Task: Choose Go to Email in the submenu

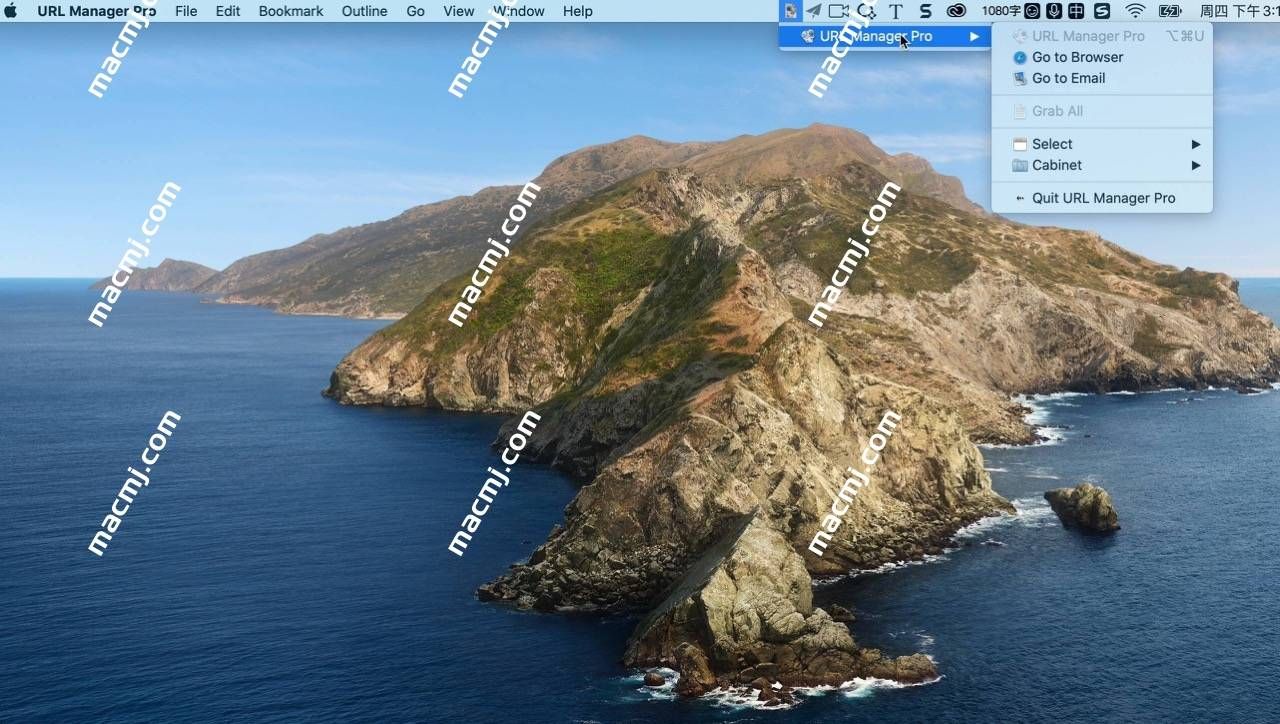Action: click(1102, 78)
